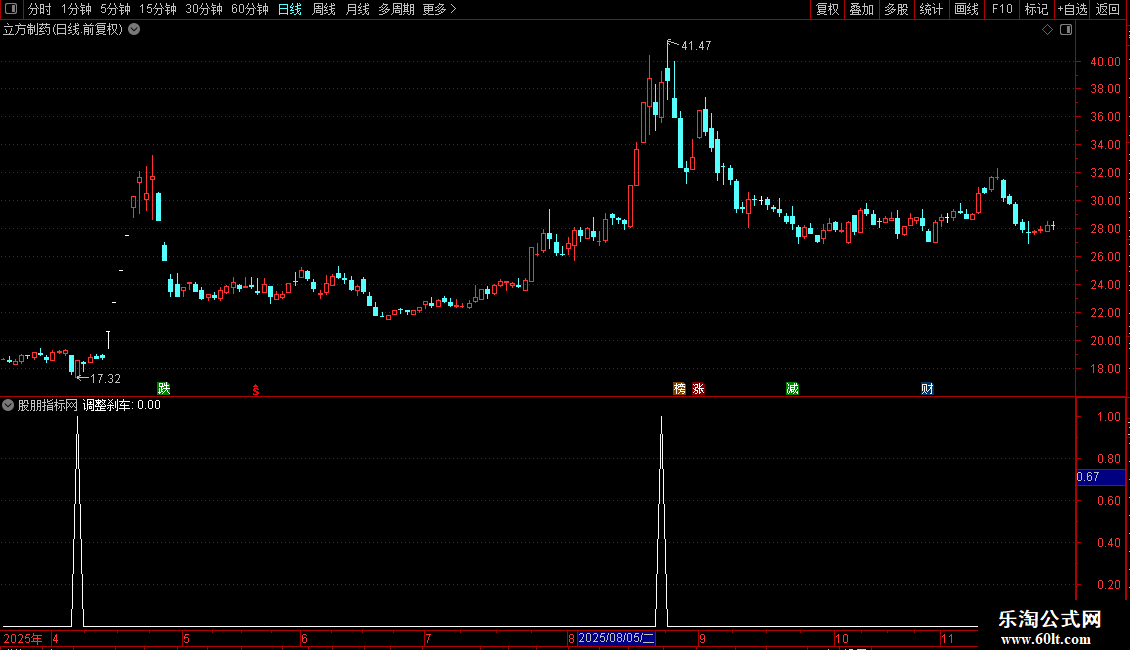The image size is (1130, 650).
Task: Click the 股朋指标网 indicator name
Action: tap(48, 405)
